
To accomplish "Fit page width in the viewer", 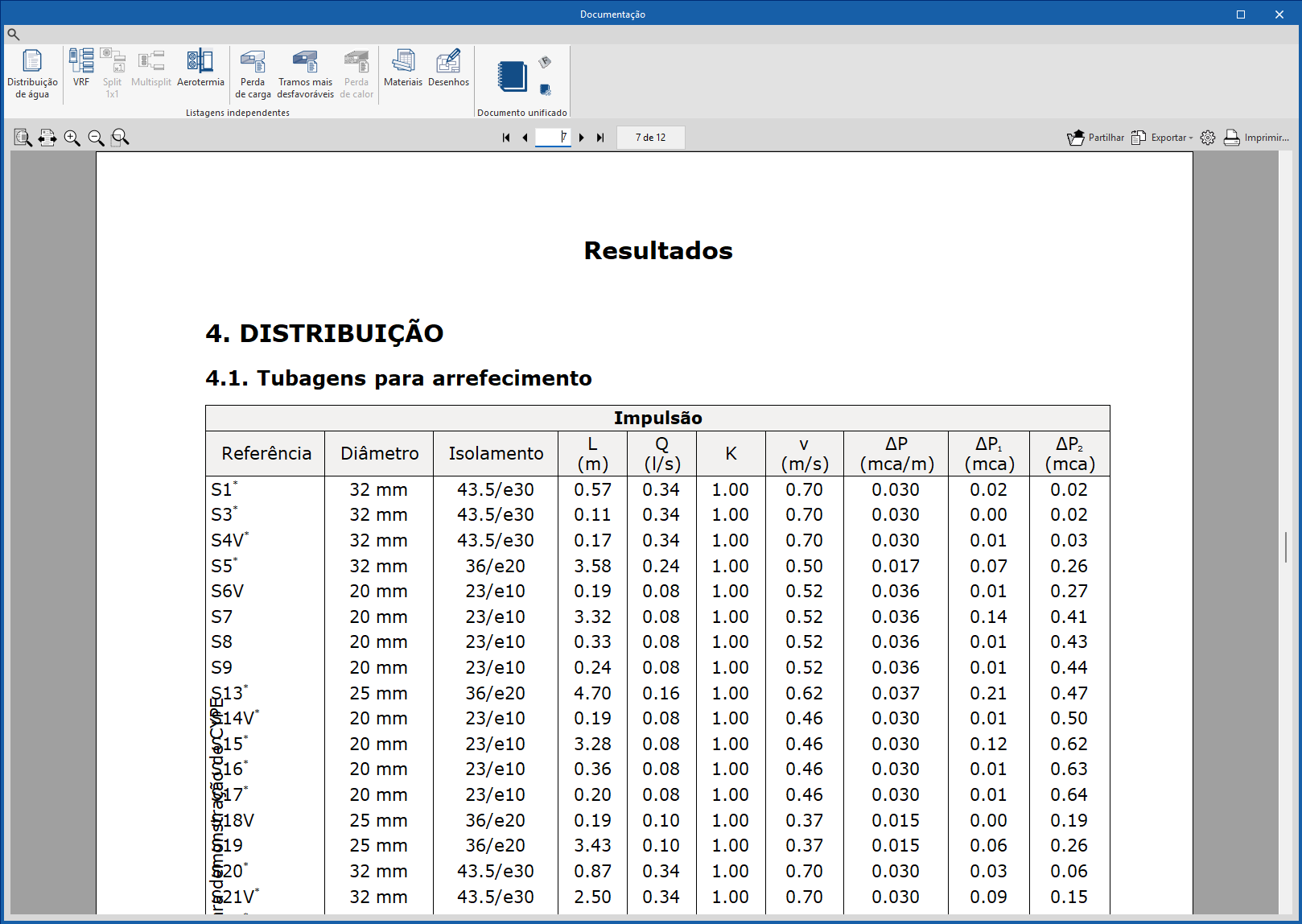I will (47, 138).
